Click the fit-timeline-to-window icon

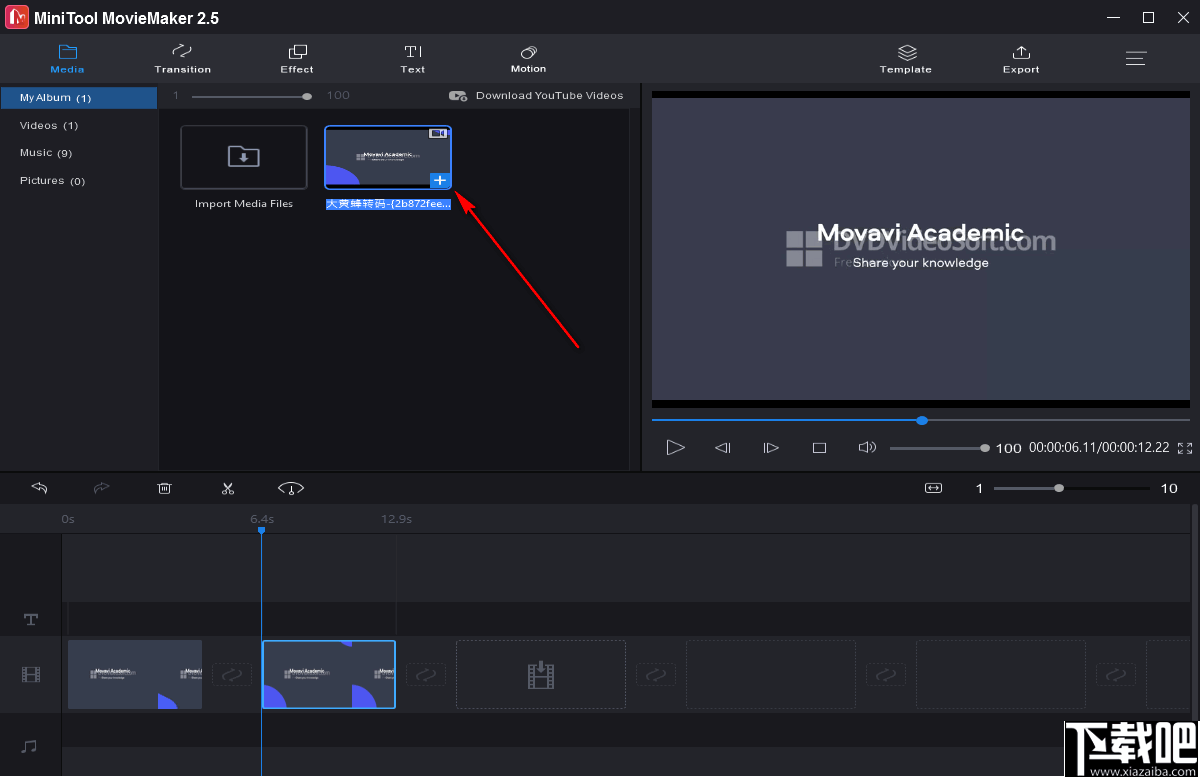[933, 488]
